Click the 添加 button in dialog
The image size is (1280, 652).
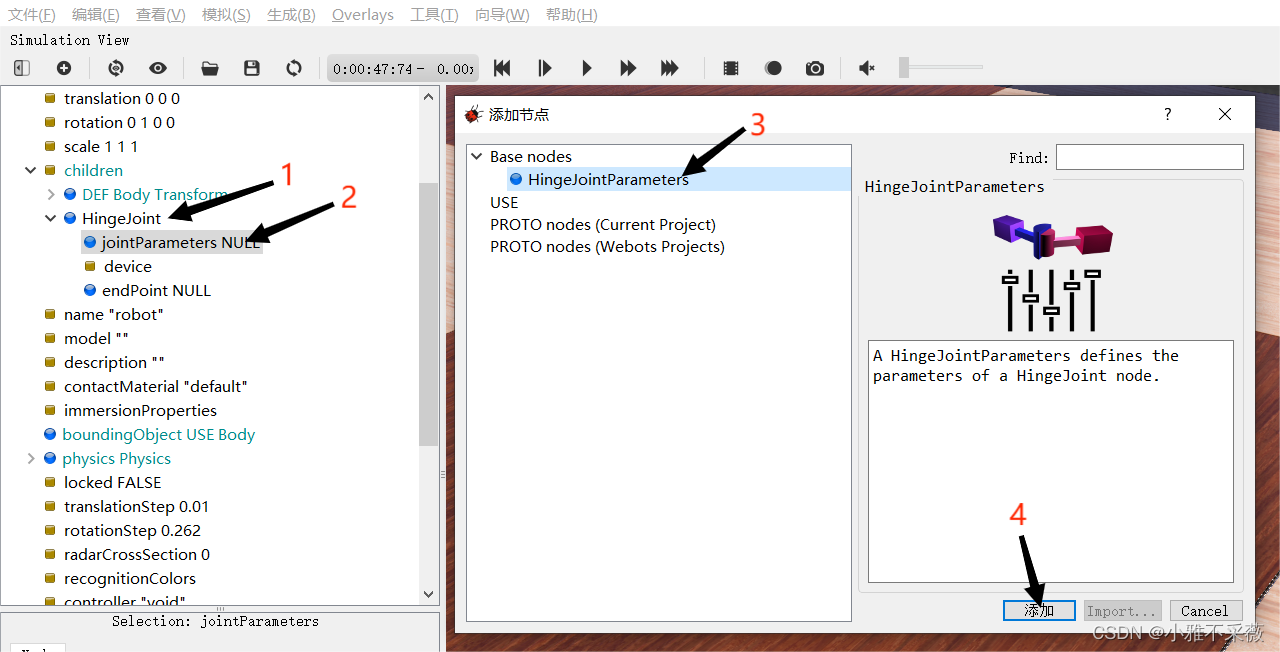1039,610
